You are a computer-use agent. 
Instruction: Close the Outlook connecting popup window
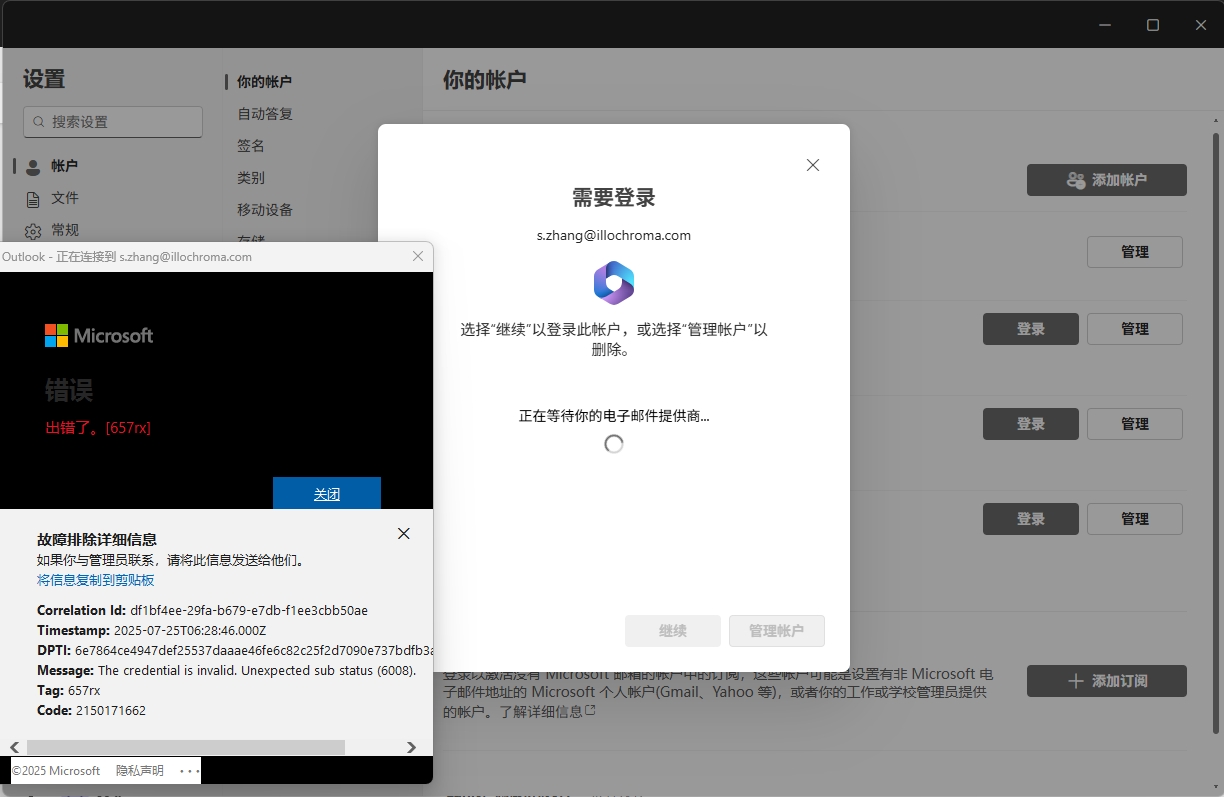(419, 257)
